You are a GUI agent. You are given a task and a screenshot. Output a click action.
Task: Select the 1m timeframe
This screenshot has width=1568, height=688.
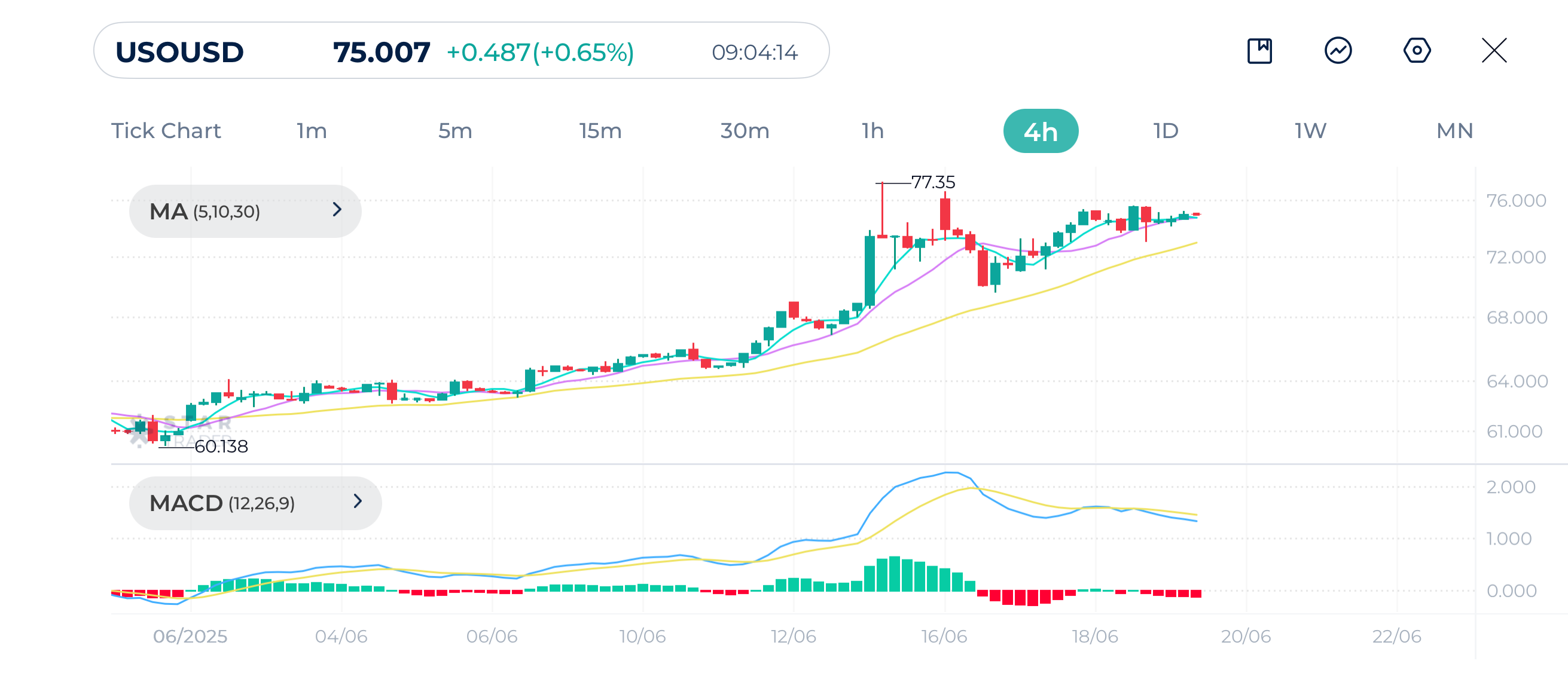click(312, 131)
